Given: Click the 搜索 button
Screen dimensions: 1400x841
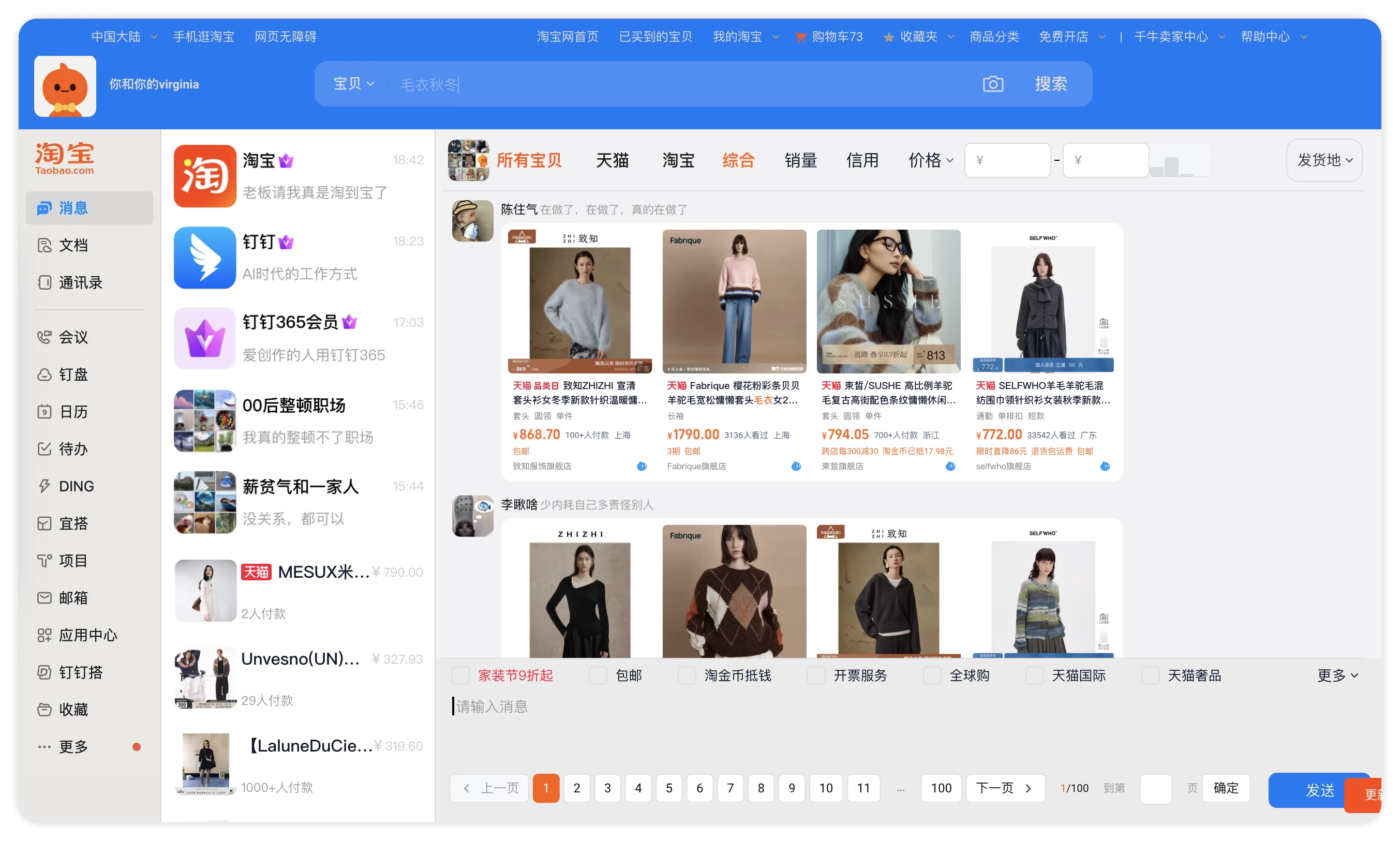Looking at the screenshot, I should pos(1051,84).
